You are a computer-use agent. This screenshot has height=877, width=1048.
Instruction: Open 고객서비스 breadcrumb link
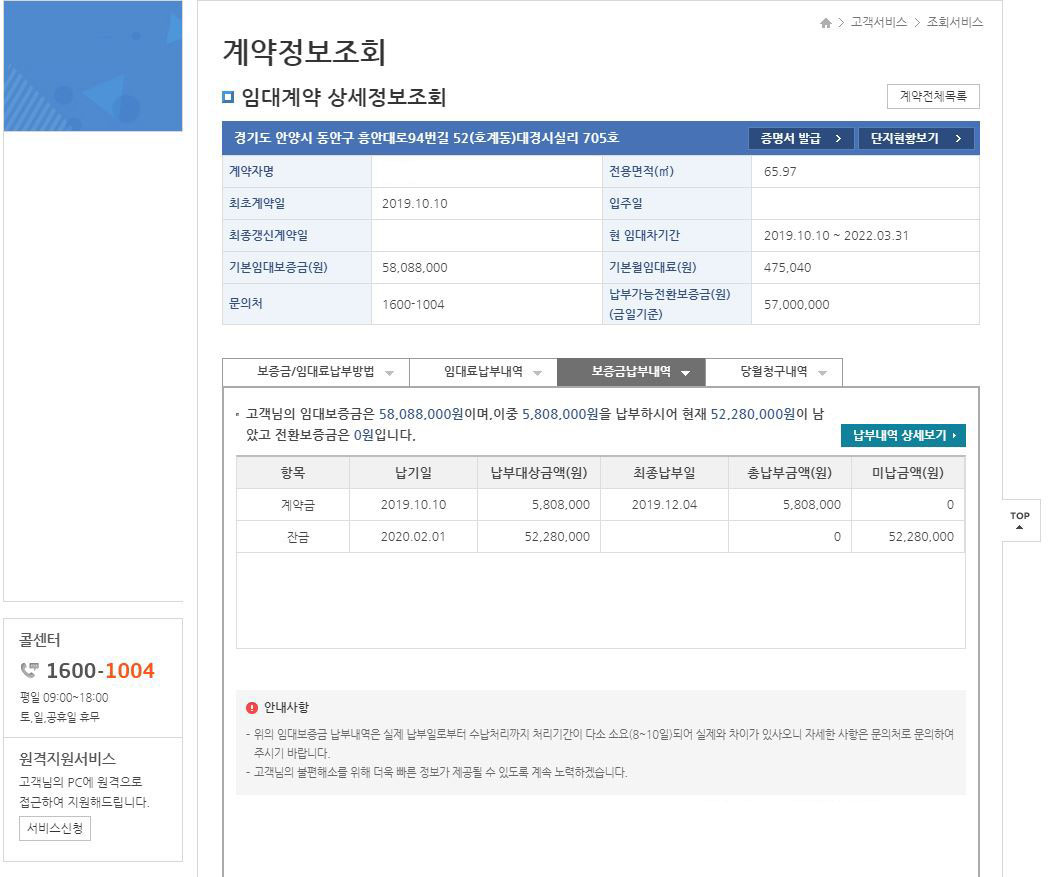coord(878,22)
